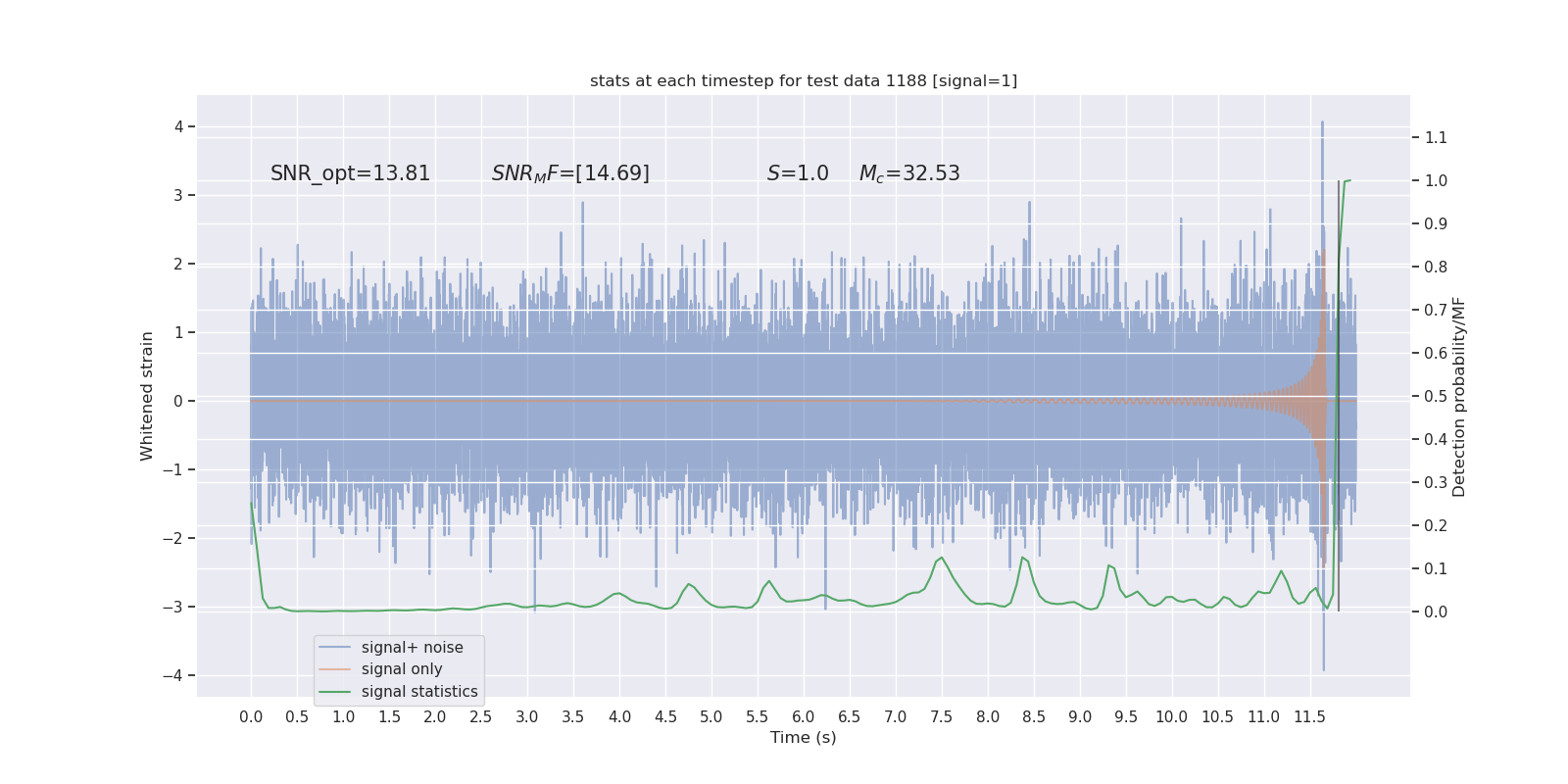Click the plot title text for test data 1188
This screenshot has width=1568, height=784.
804,81
